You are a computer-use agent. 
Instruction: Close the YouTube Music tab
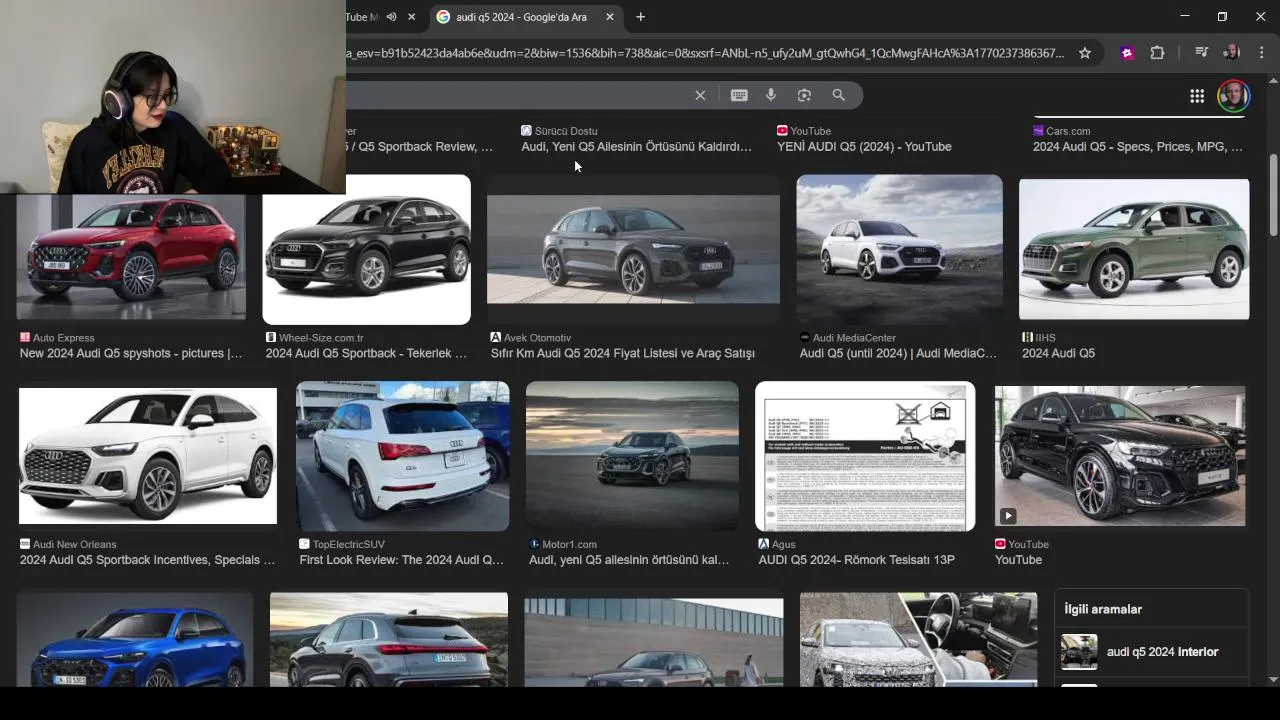[x=411, y=17]
